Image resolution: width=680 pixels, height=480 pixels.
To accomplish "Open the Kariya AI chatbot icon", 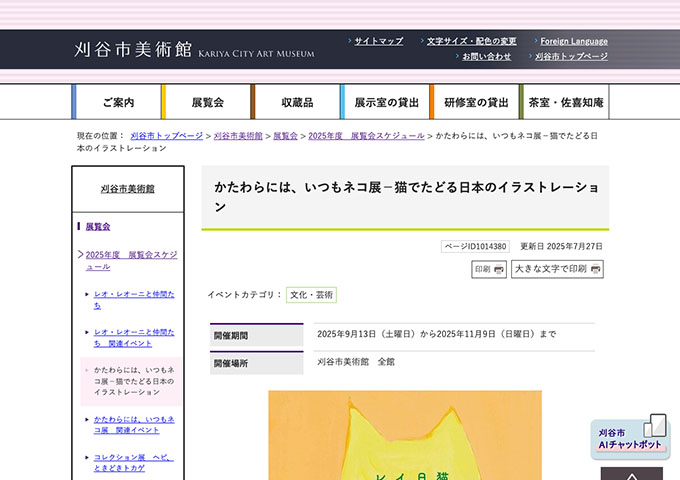I will [x=630, y=437].
